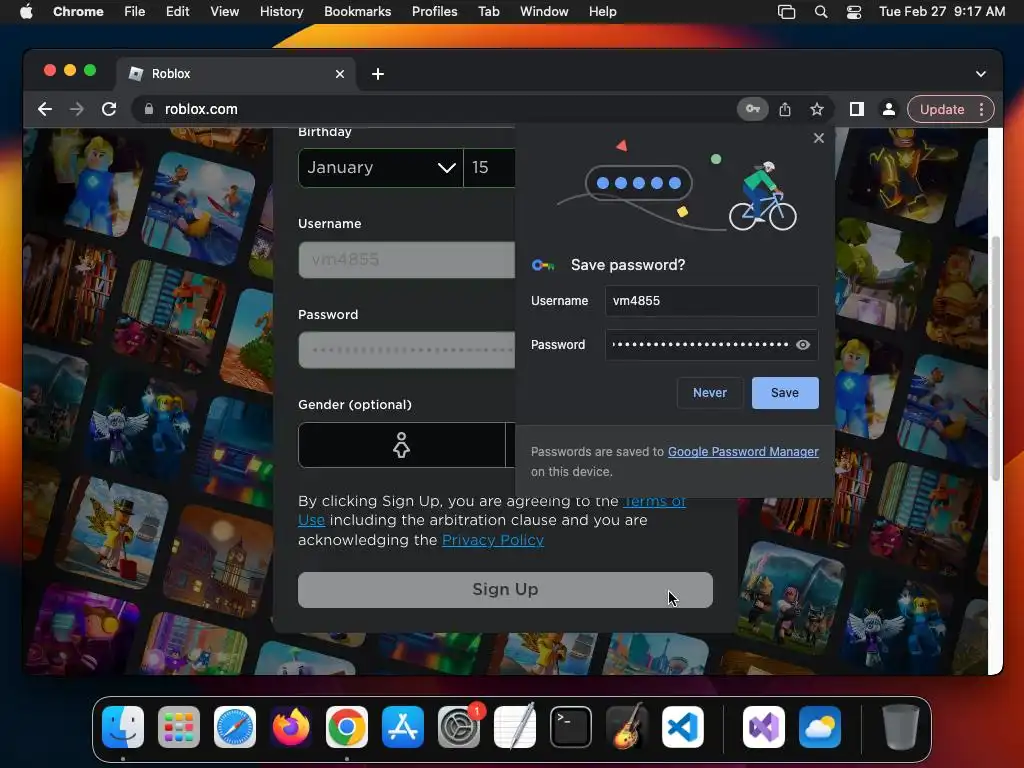Click the Never button
Viewport: 1024px width, 768px height.
pyautogui.click(x=709, y=392)
